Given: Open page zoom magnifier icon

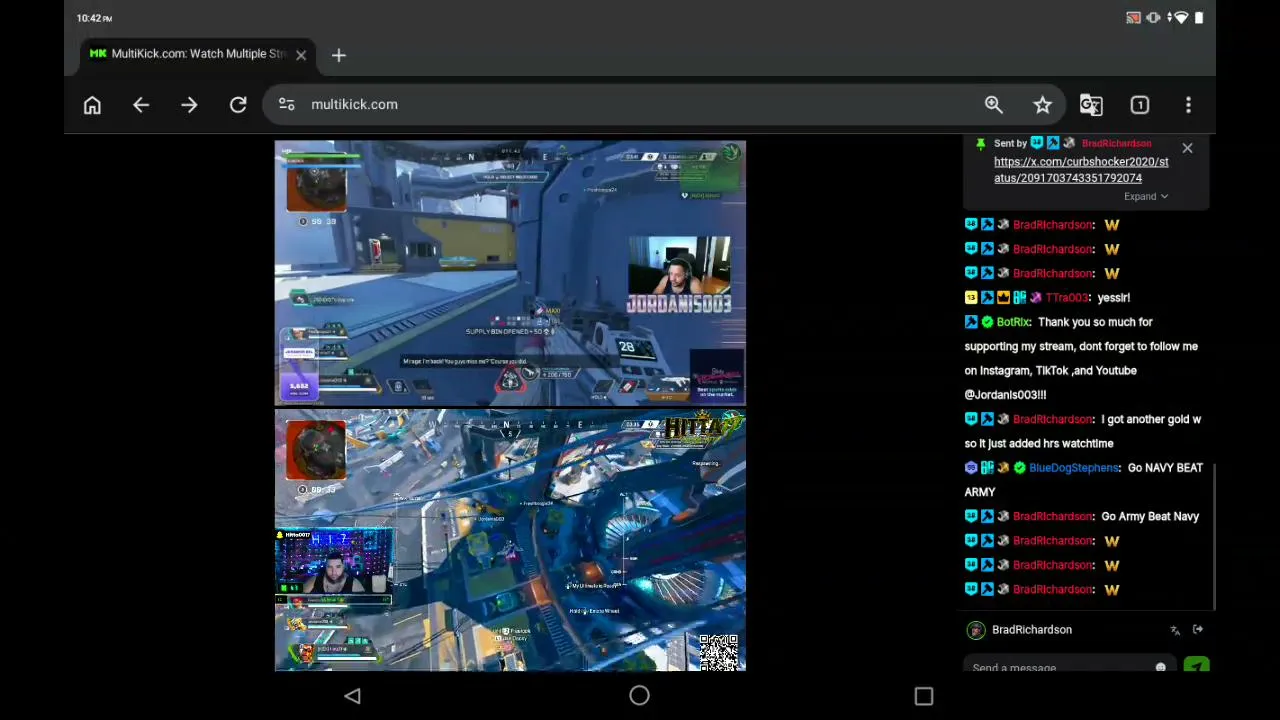Looking at the screenshot, I should 993,105.
